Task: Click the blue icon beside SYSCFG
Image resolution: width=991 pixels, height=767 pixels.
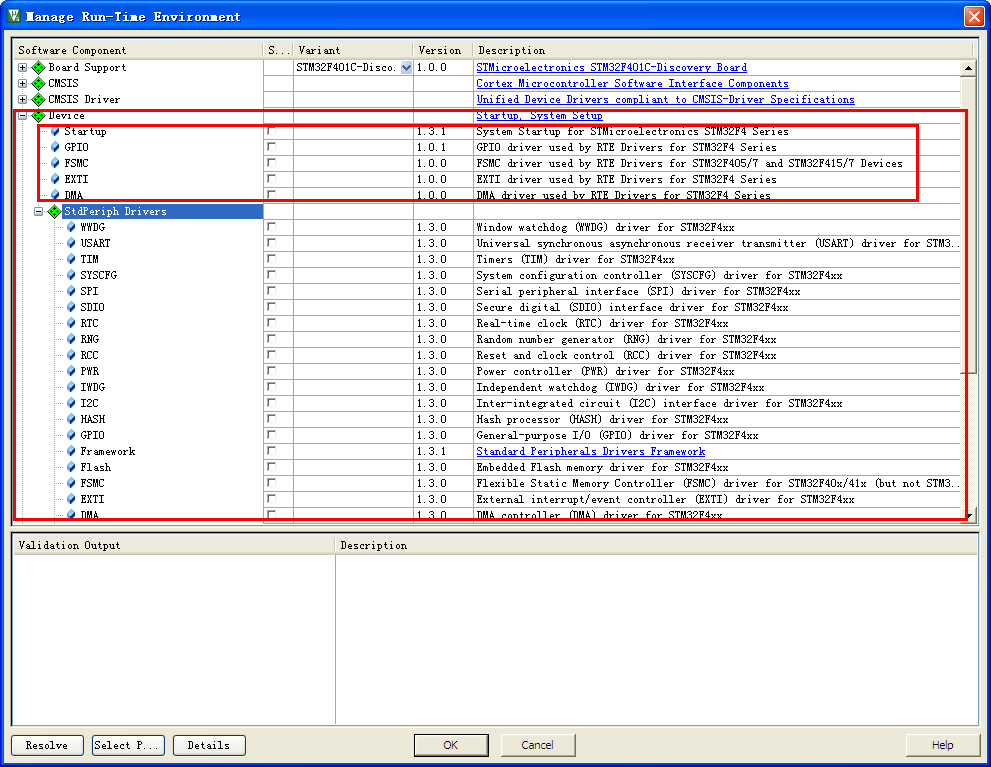Action: [71, 275]
